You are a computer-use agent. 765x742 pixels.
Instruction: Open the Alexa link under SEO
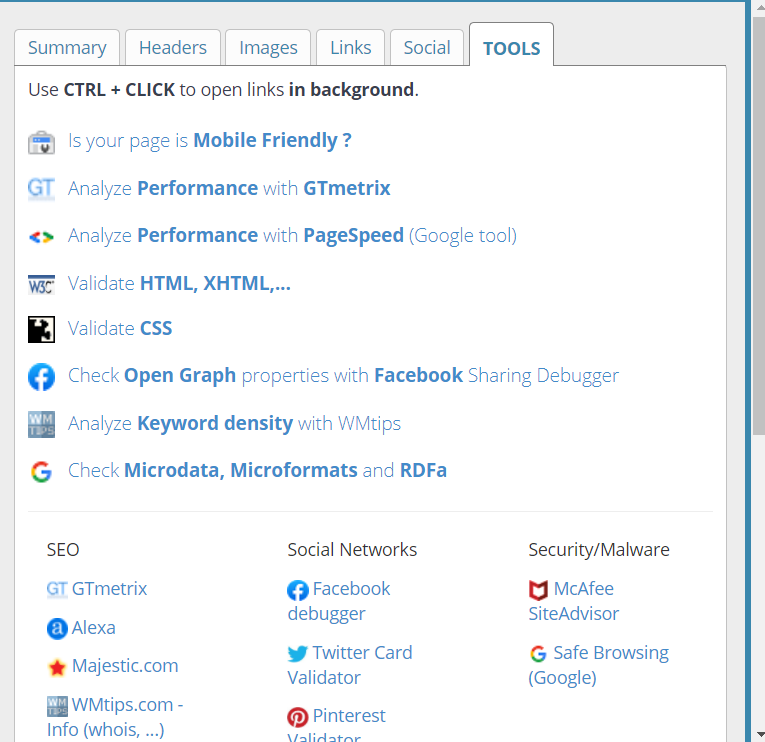(94, 628)
